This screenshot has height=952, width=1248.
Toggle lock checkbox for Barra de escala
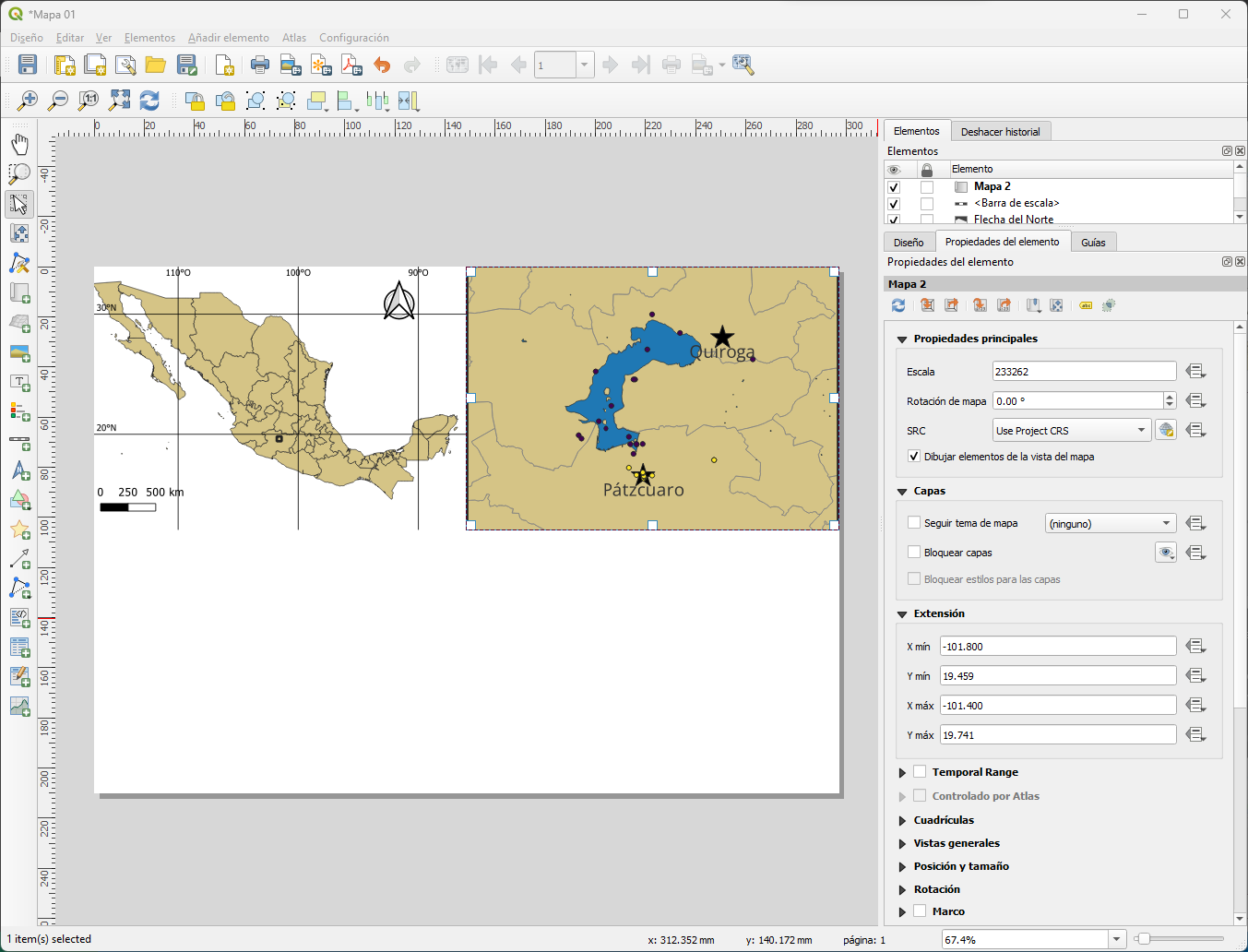click(927, 204)
